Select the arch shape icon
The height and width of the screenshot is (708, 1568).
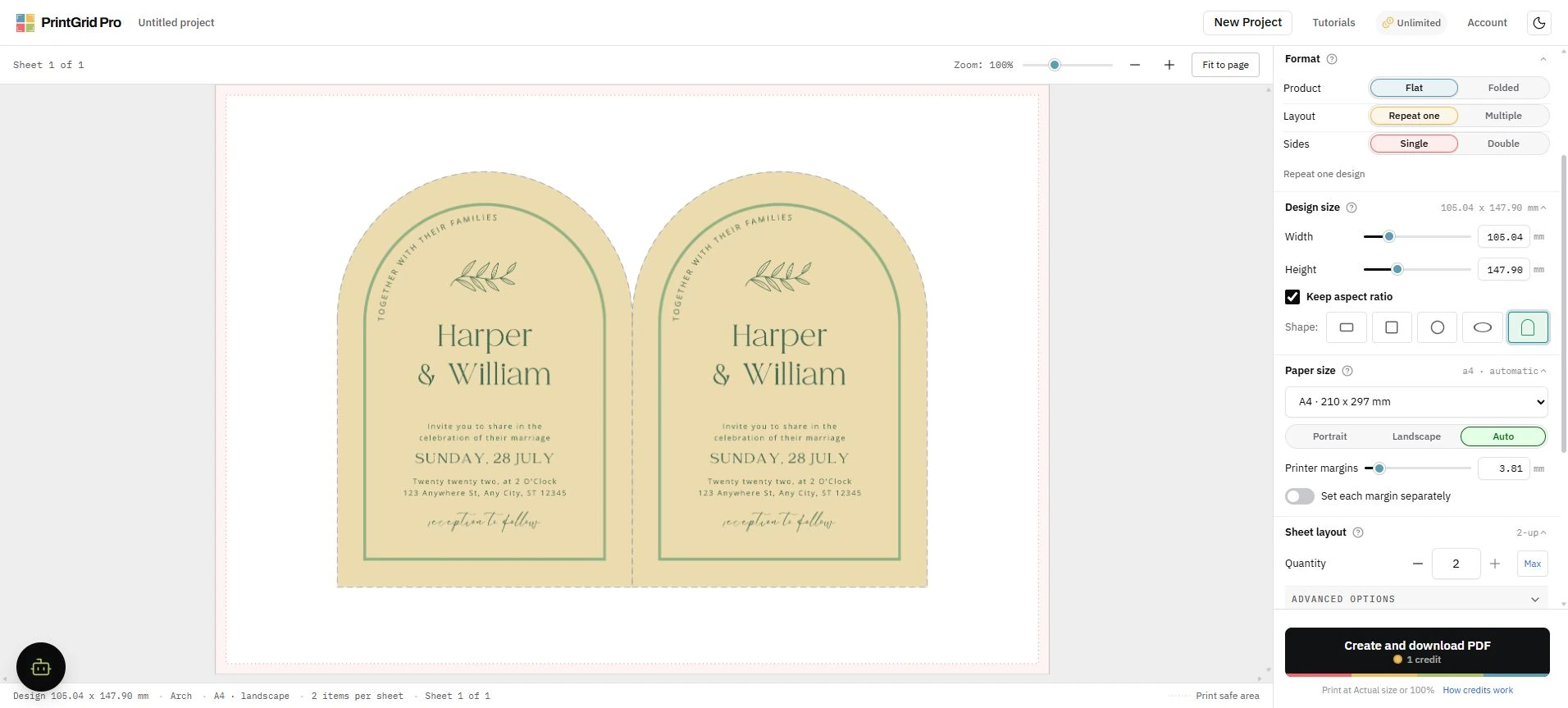[1528, 327]
